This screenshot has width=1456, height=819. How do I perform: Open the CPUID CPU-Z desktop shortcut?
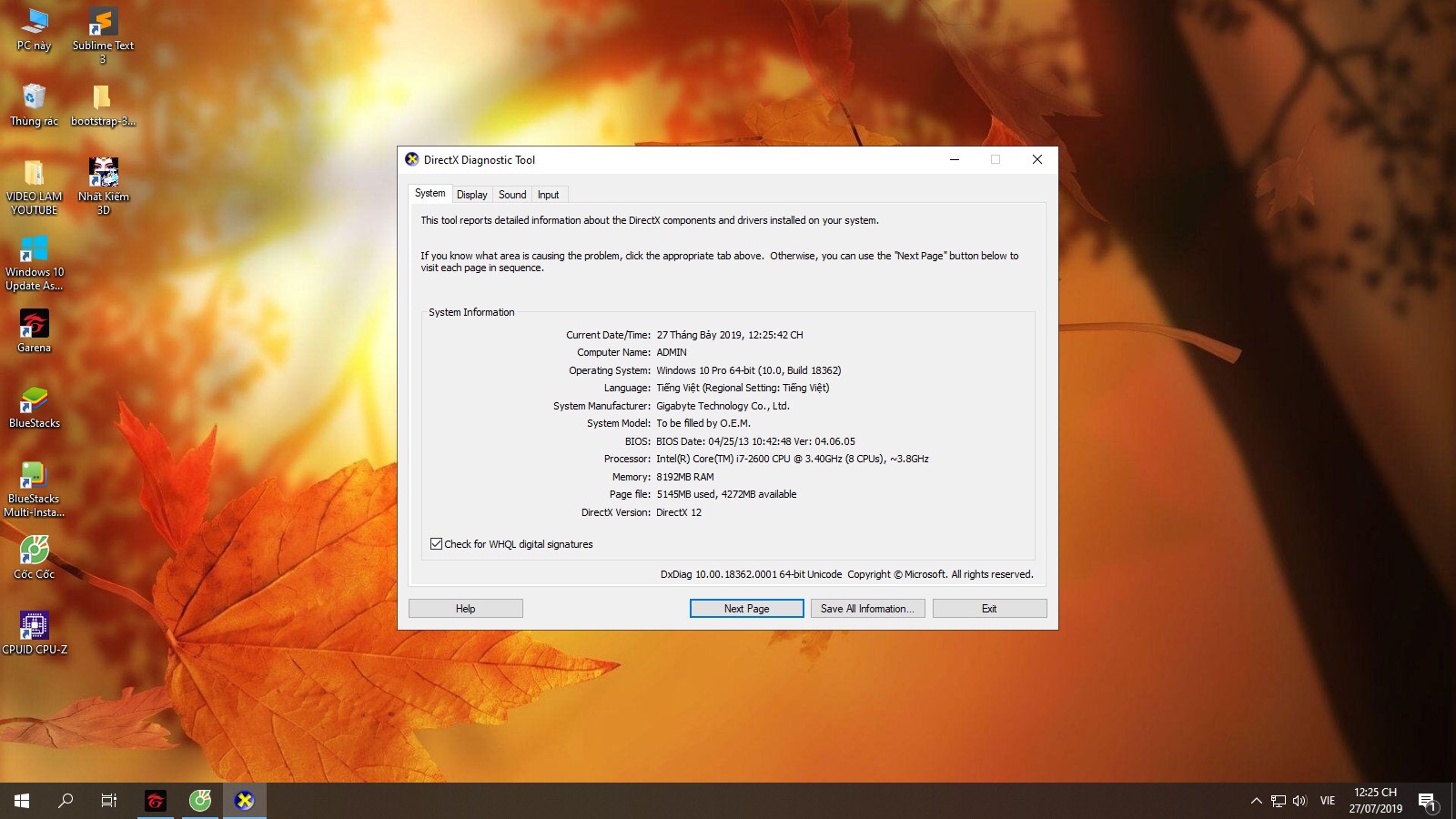click(35, 626)
